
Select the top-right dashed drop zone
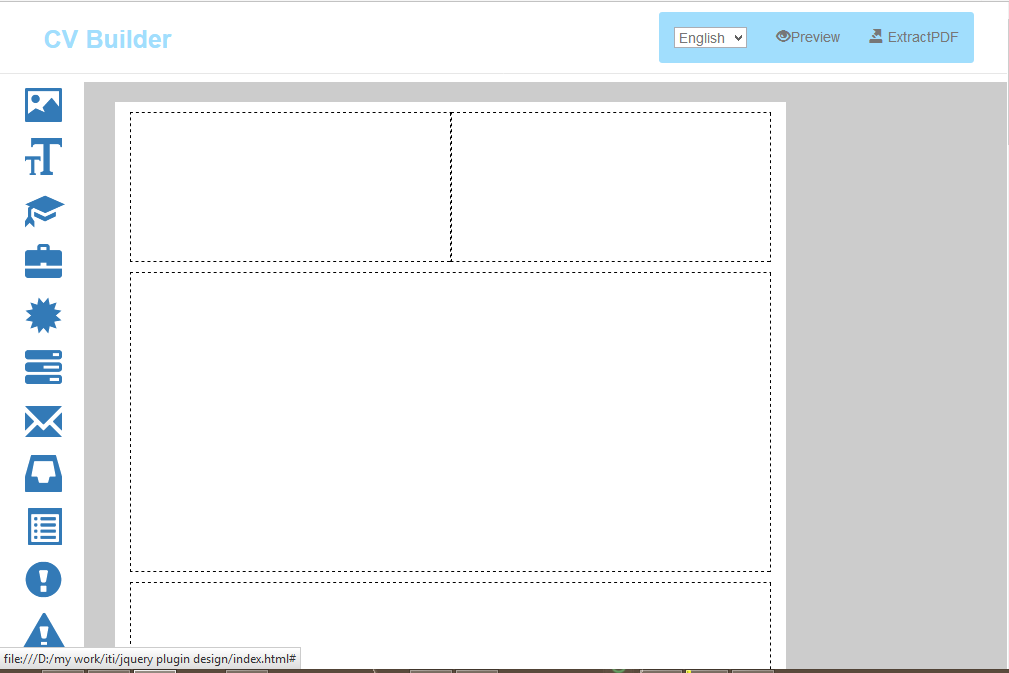(x=611, y=187)
